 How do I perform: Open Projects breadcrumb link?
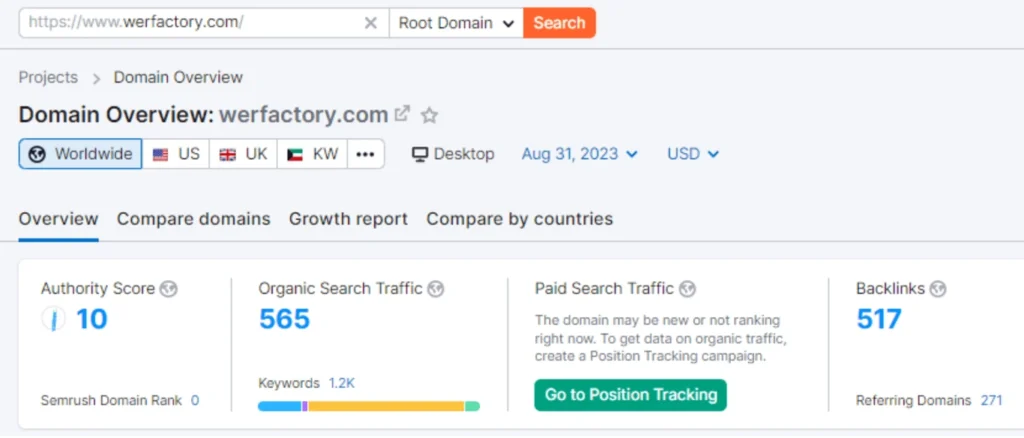tap(48, 77)
